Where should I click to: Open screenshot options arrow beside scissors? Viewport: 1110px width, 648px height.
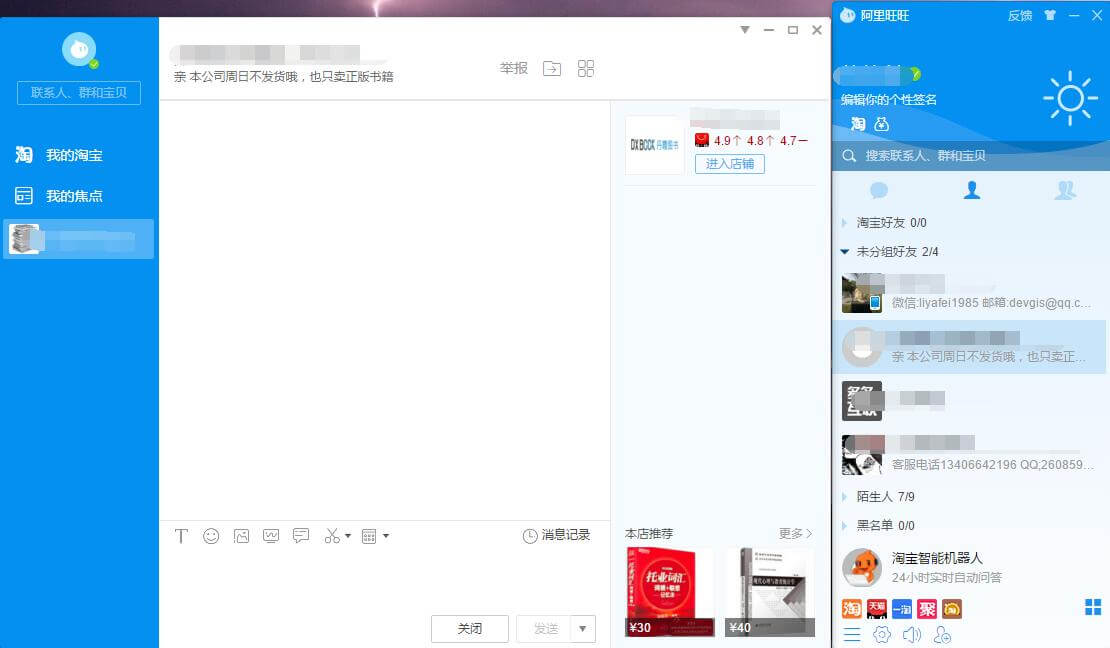click(x=348, y=536)
